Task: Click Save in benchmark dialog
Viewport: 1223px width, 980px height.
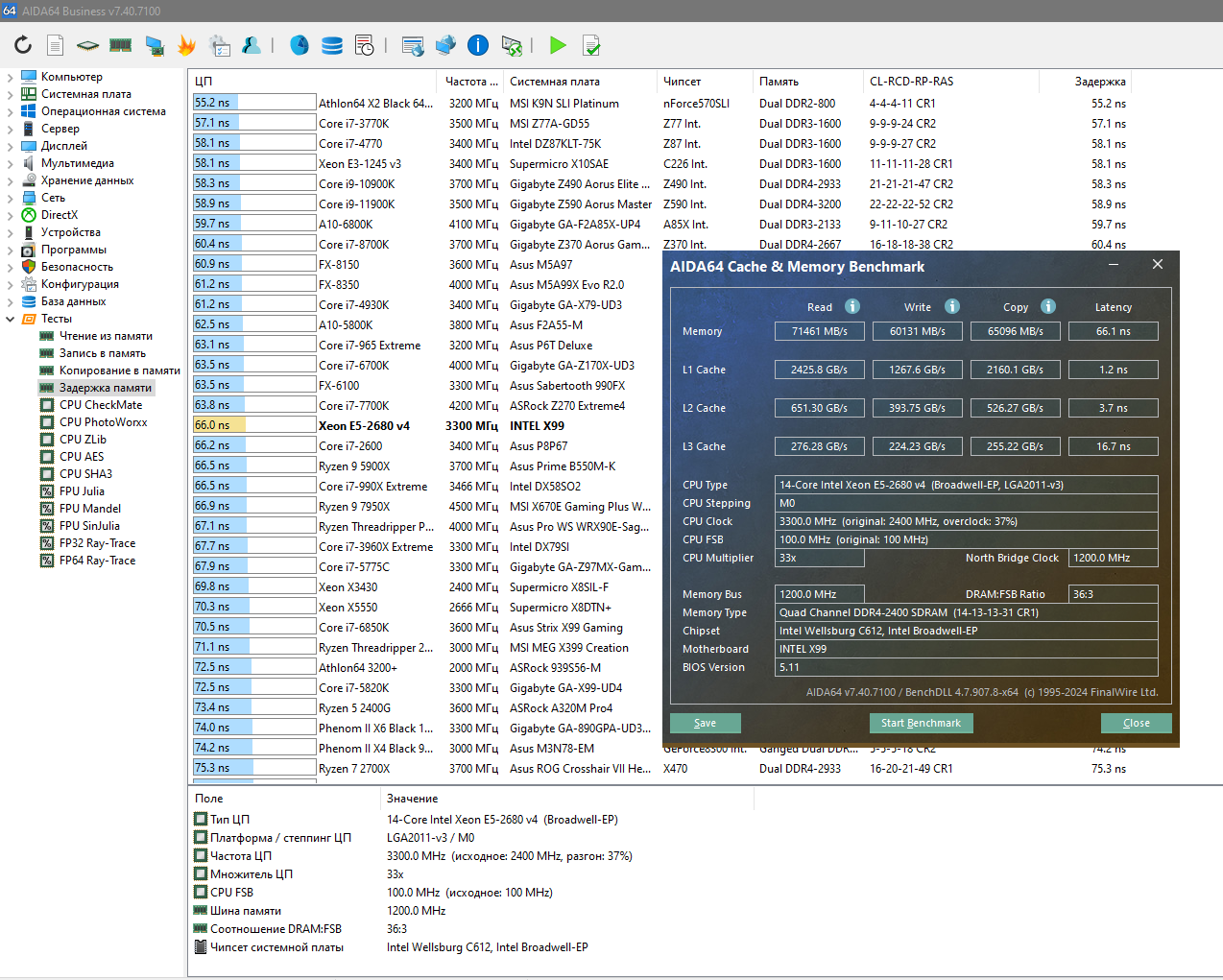Action: pos(706,723)
